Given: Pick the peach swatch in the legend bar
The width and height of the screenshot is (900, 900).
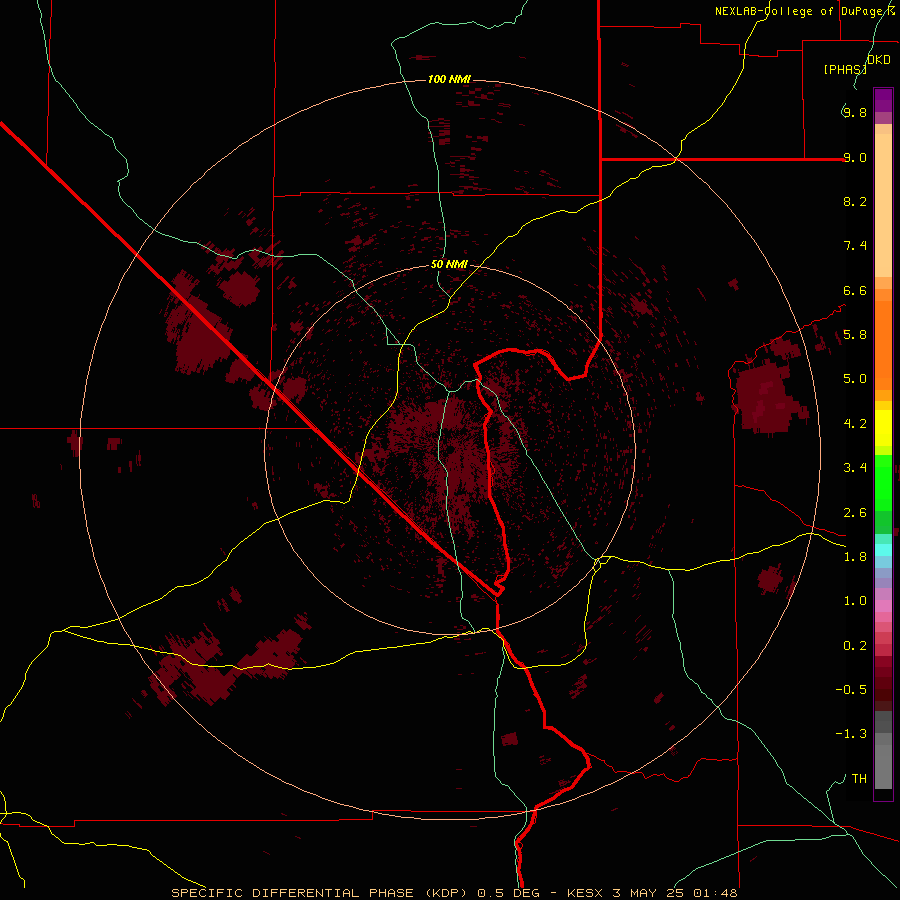Looking at the screenshot, I should click(x=883, y=205).
